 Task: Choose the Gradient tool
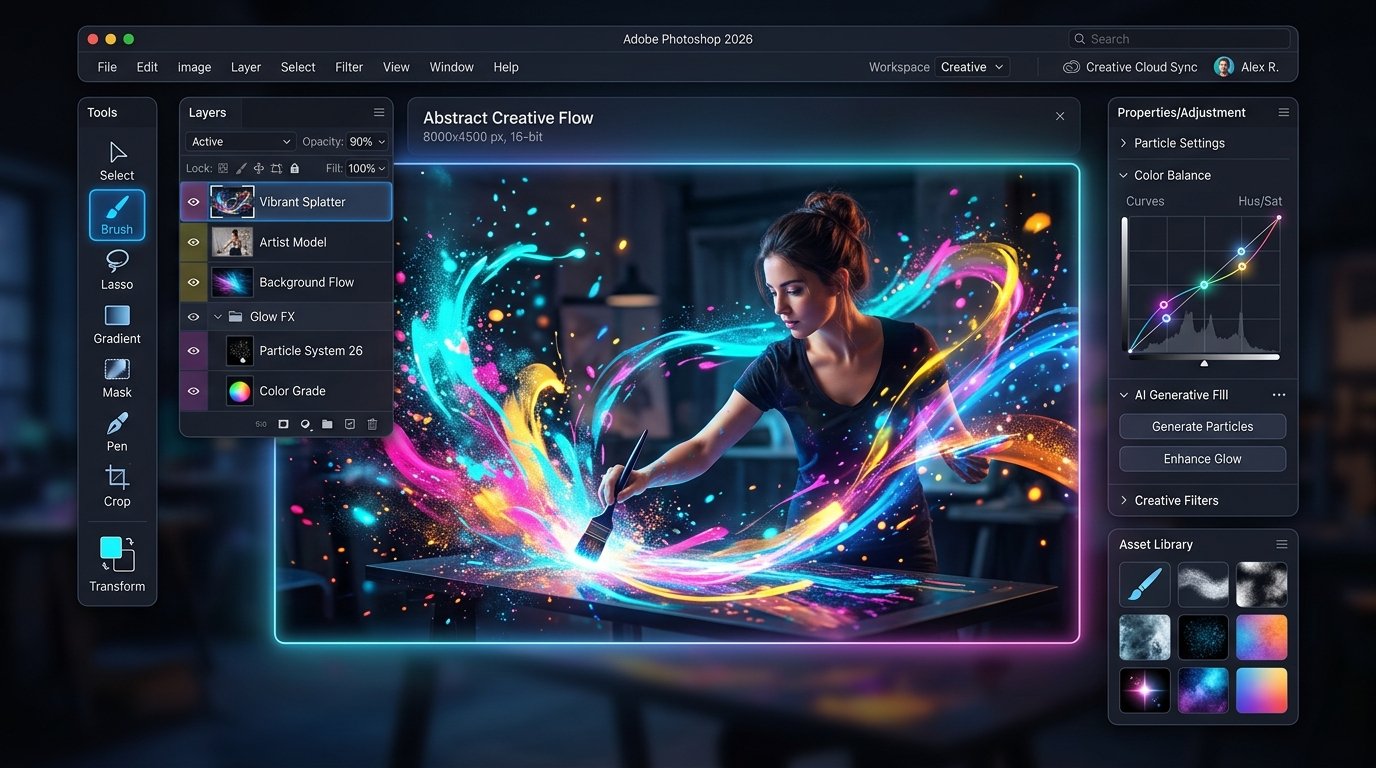click(117, 324)
